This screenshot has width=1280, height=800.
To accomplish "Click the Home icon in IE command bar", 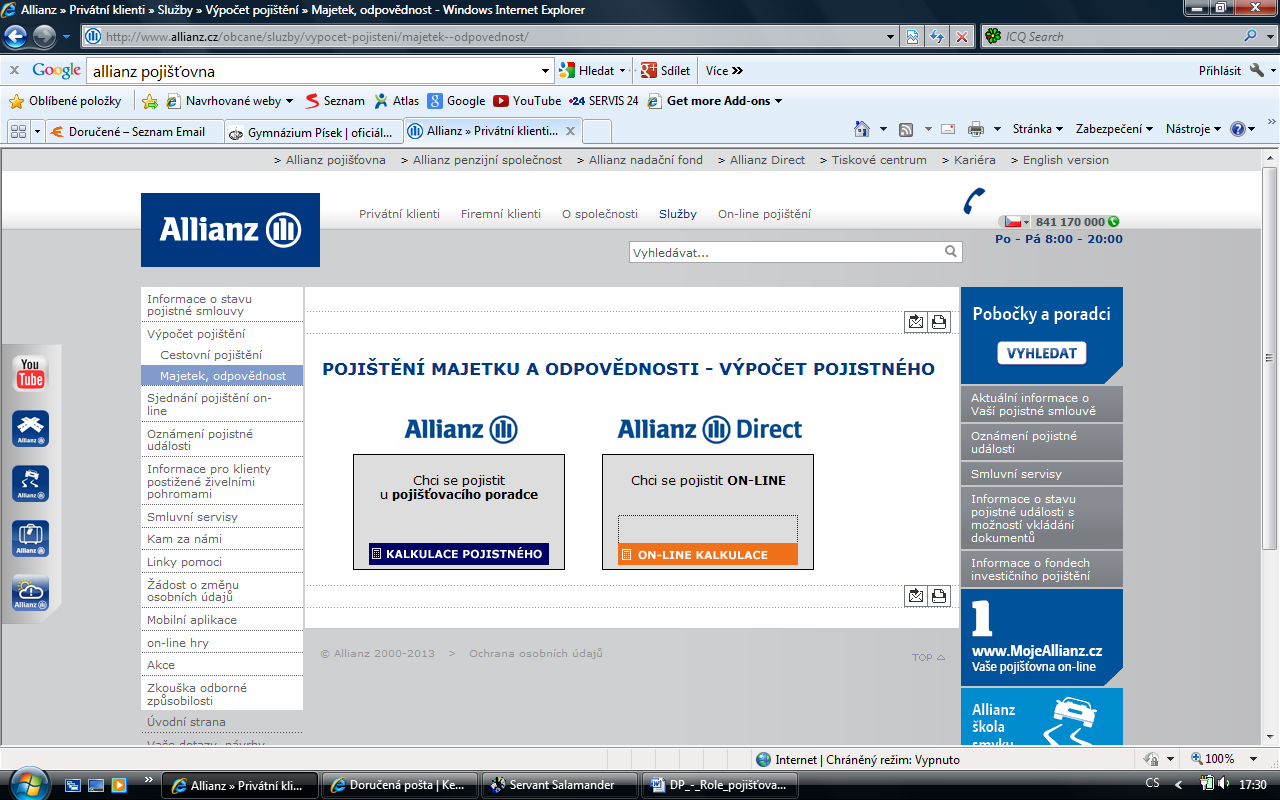I will point(862,129).
